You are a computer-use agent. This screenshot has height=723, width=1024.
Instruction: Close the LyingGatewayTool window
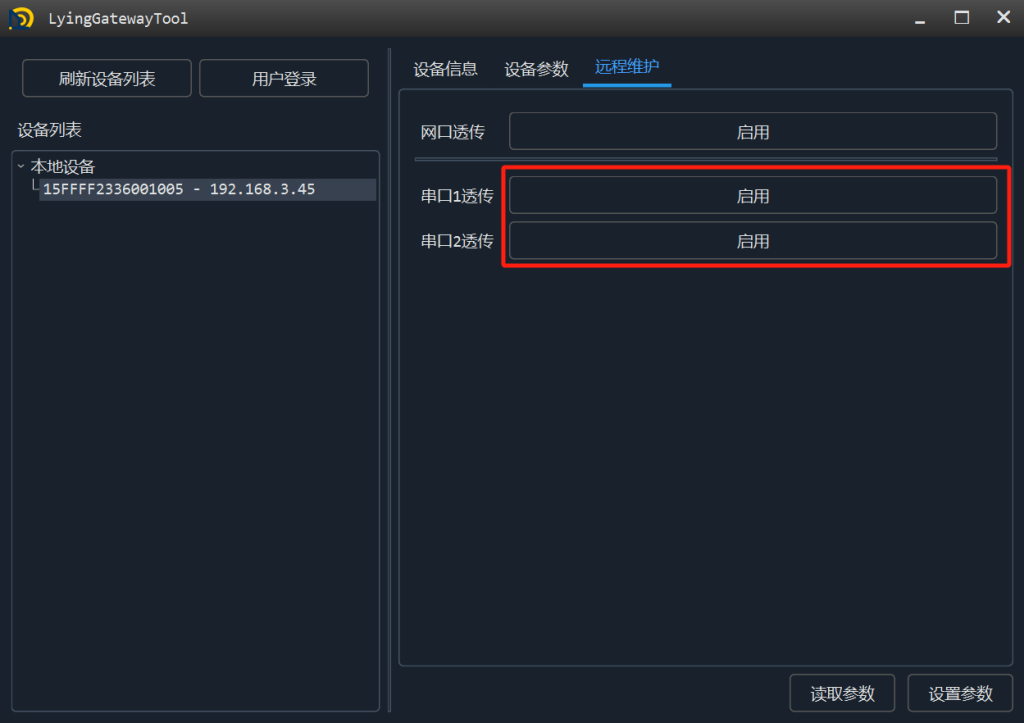1004,17
